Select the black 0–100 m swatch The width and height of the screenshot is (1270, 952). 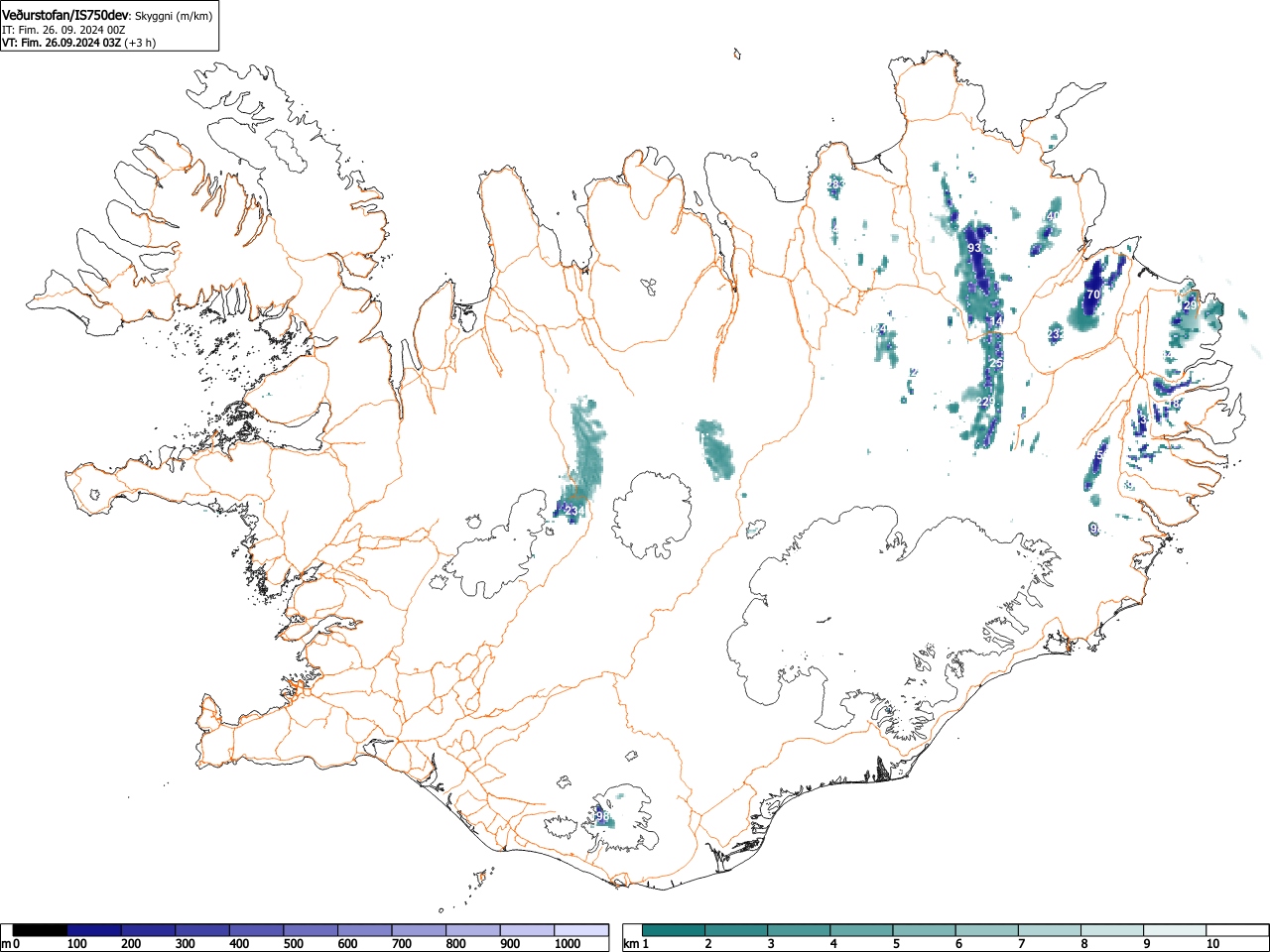[41, 930]
